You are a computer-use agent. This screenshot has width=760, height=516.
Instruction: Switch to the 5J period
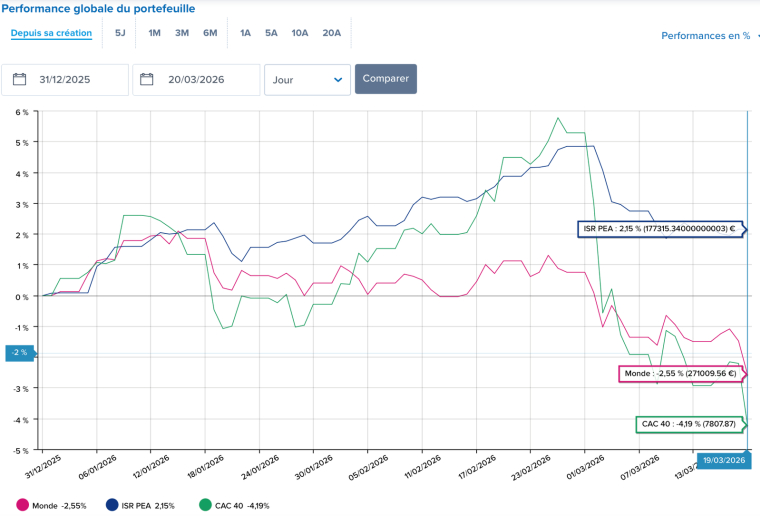pyautogui.click(x=120, y=33)
